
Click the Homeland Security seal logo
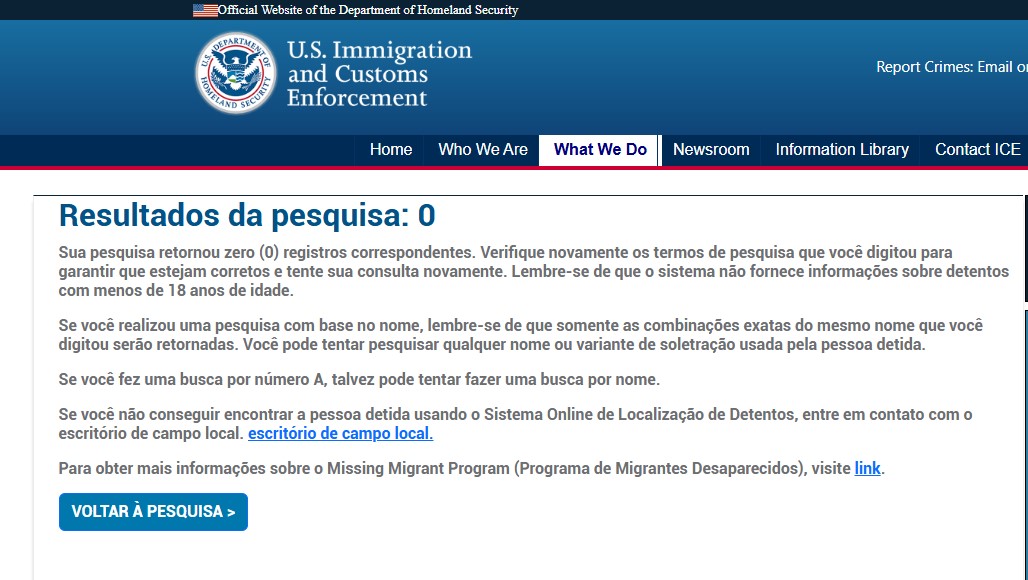(x=235, y=73)
